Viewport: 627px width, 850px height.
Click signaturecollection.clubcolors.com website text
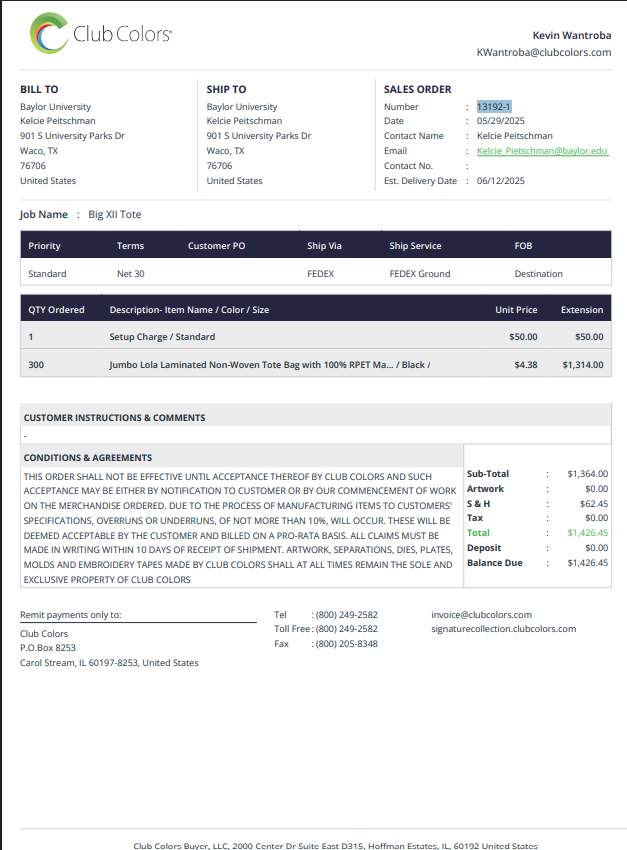[503, 629]
